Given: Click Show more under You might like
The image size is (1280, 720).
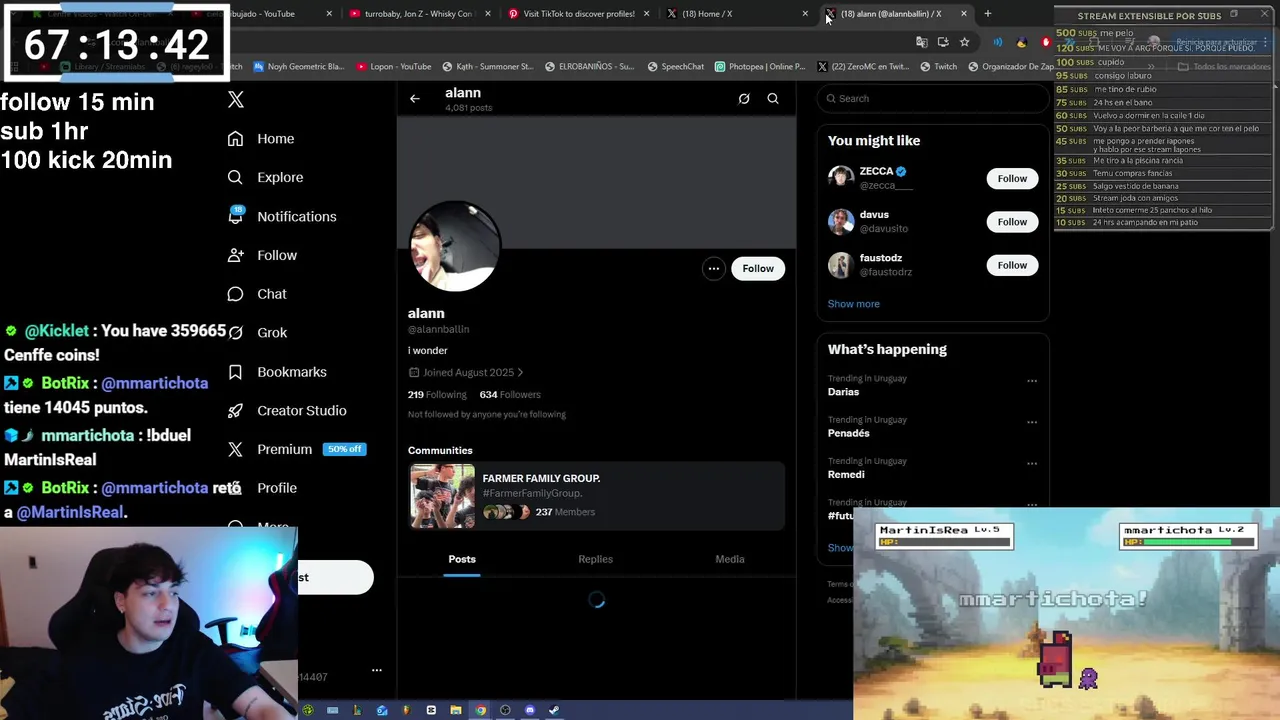Looking at the screenshot, I should pos(853,304).
